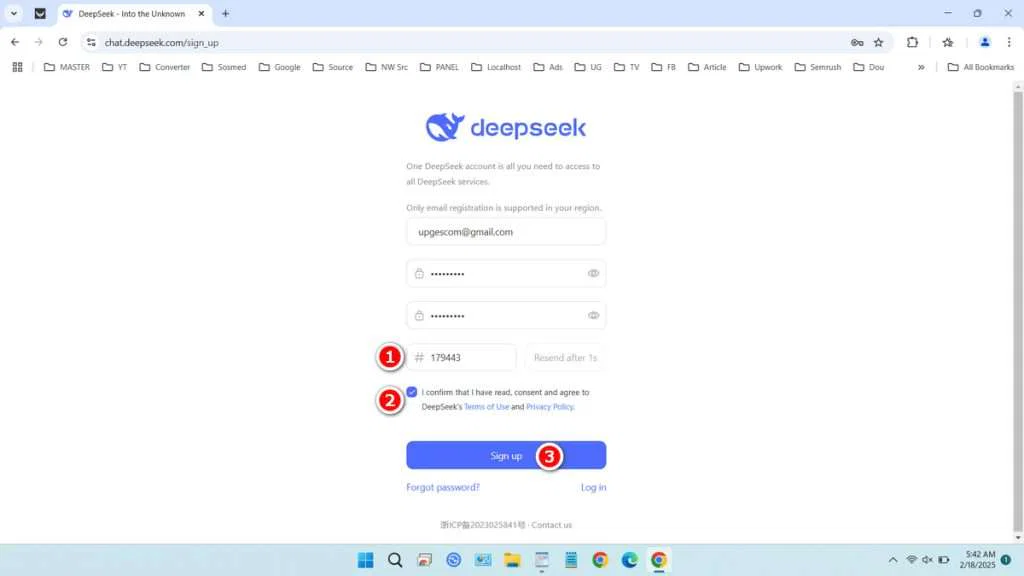Image resolution: width=1024 pixels, height=576 pixels.
Task: Open Chrome's extensions puzzle icon
Action: 911,42
